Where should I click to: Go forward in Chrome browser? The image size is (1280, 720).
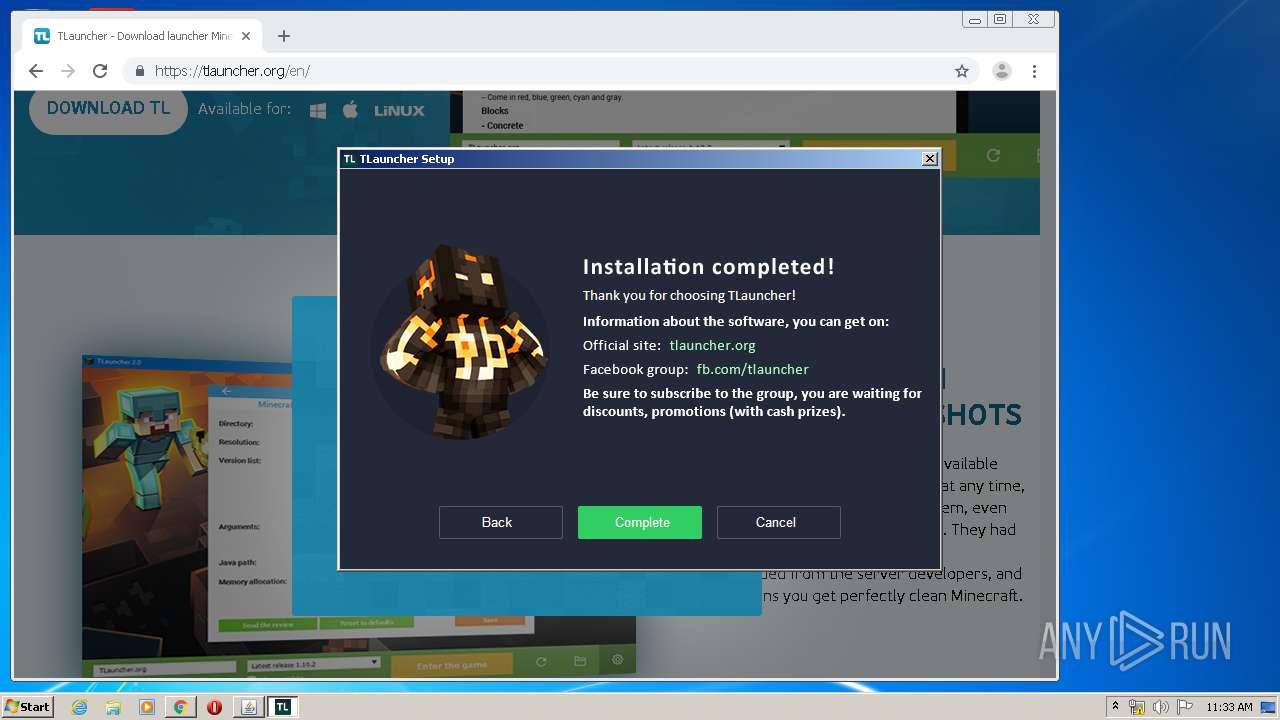(68, 71)
